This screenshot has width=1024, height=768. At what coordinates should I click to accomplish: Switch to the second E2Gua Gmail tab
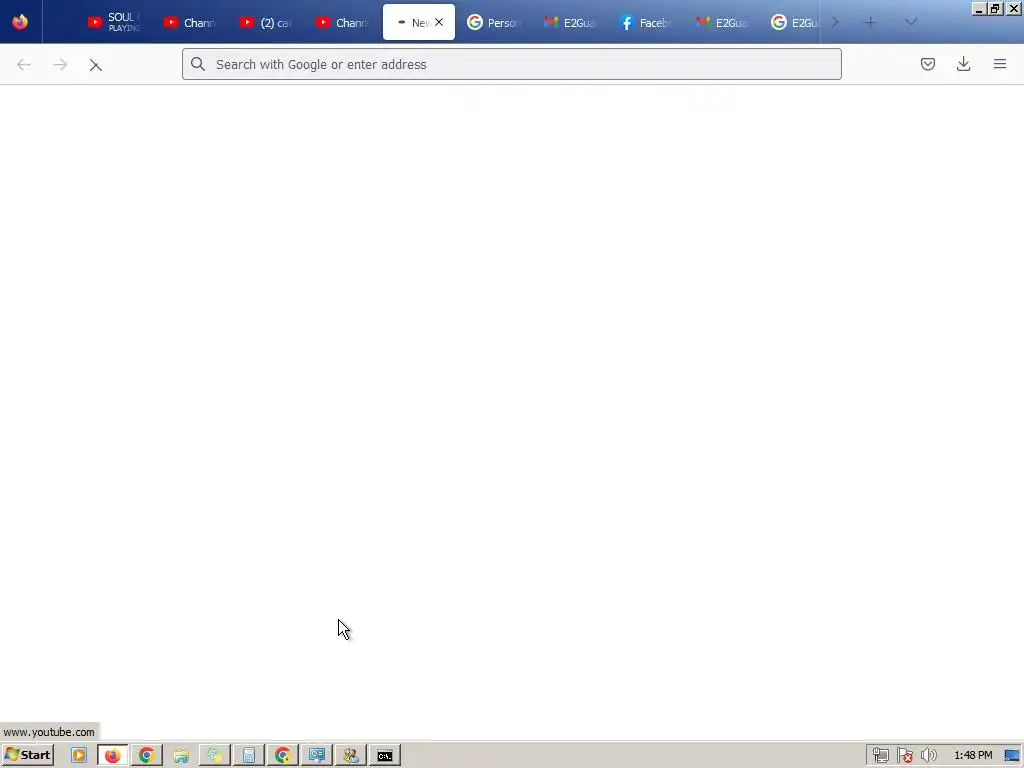point(722,22)
